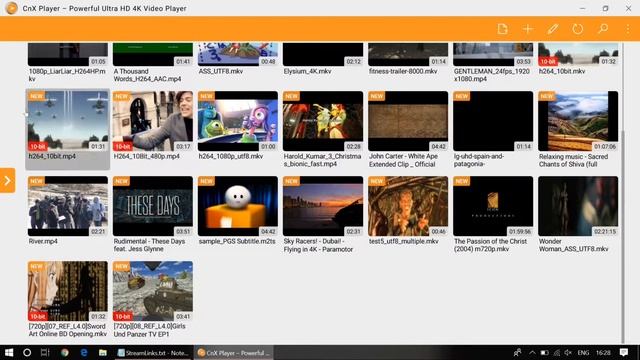Open John Carter White Ape clip thumbnail
This screenshot has width=640, height=360.
408,121
